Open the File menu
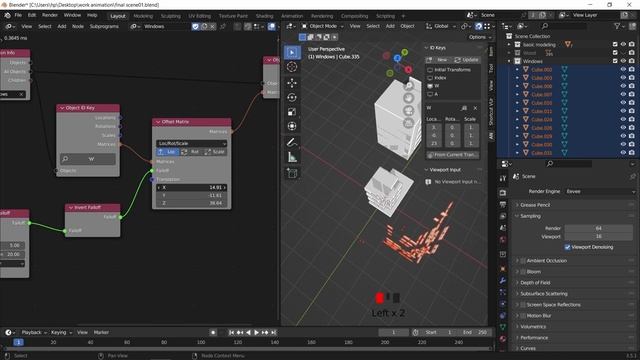Viewport: 640px width, 360px height. 18,15
